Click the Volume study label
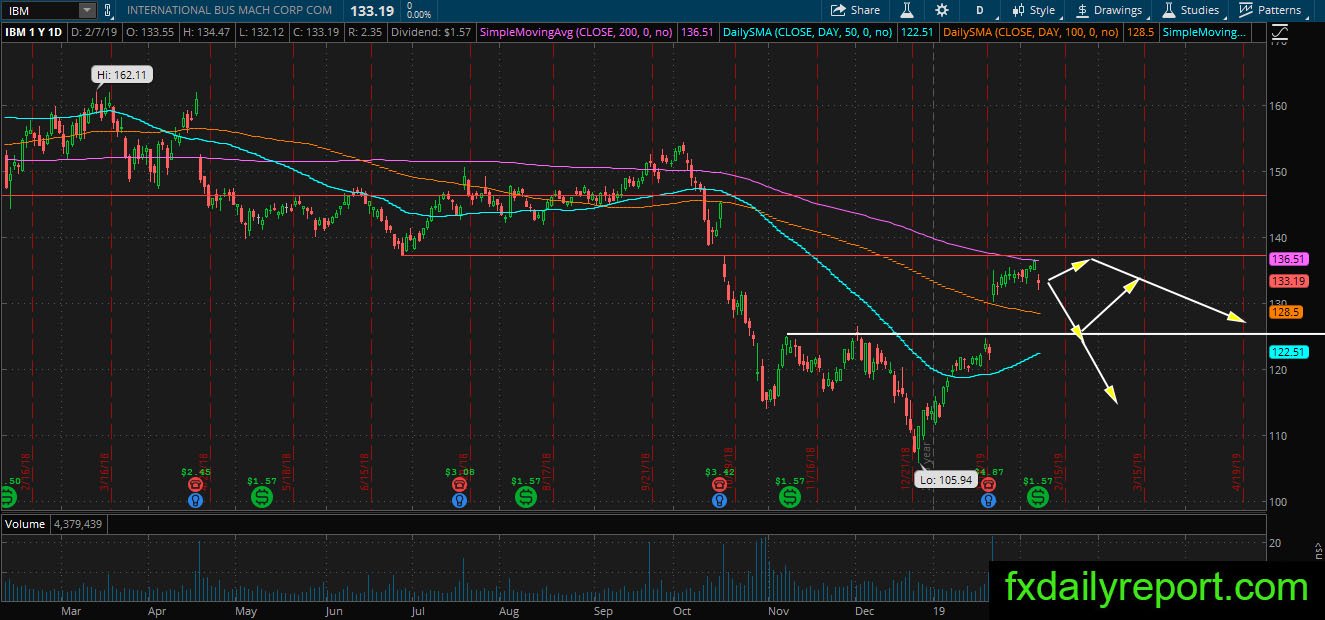The image size is (1325, 620). click(x=25, y=524)
